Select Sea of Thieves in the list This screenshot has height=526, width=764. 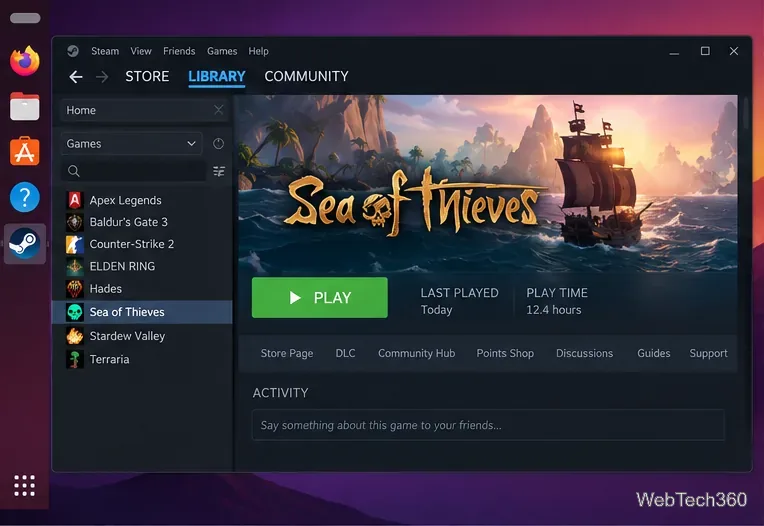click(142, 312)
